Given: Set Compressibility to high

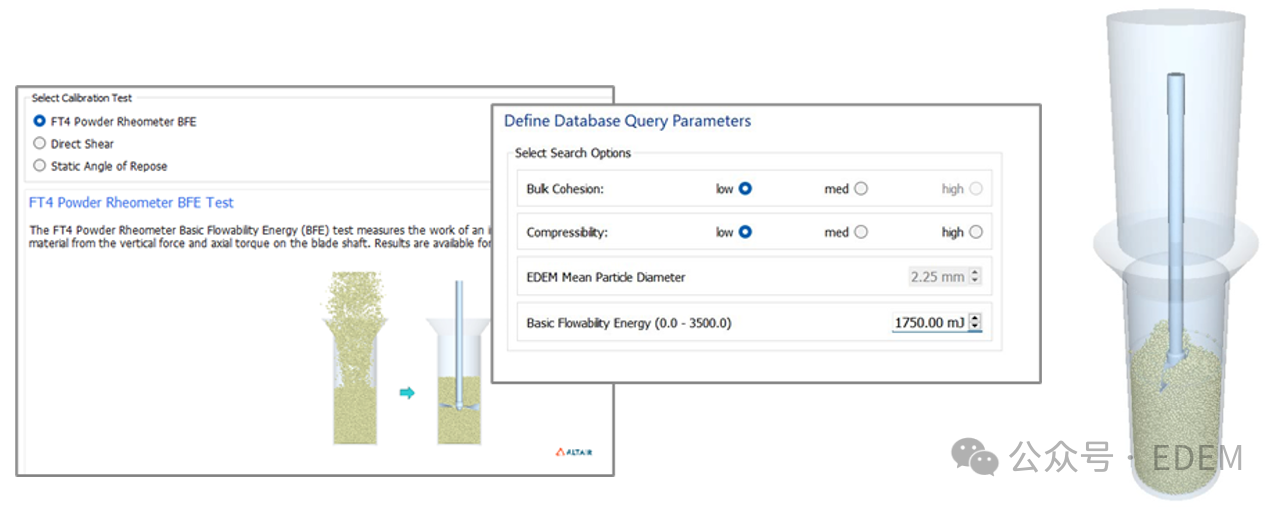Looking at the screenshot, I should click(976, 232).
